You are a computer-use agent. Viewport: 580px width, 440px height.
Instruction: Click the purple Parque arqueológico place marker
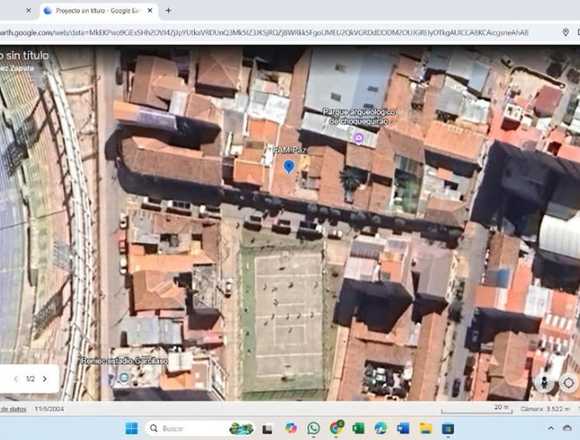click(x=358, y=138)
